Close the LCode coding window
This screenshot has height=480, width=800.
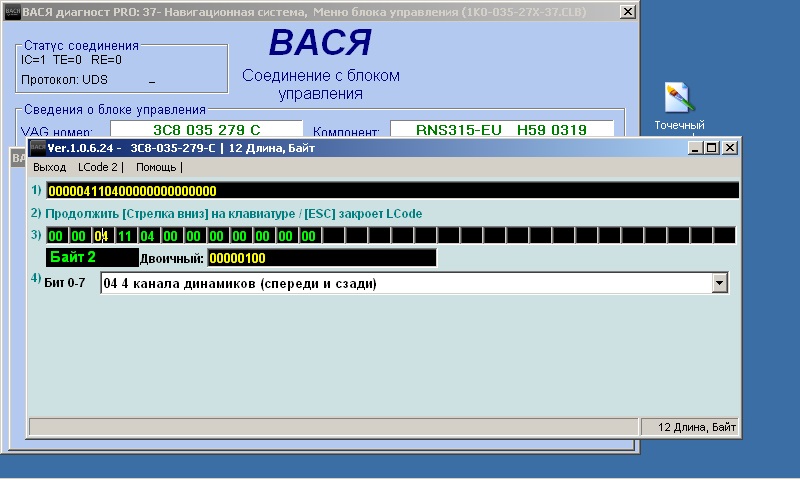point(729,148)
